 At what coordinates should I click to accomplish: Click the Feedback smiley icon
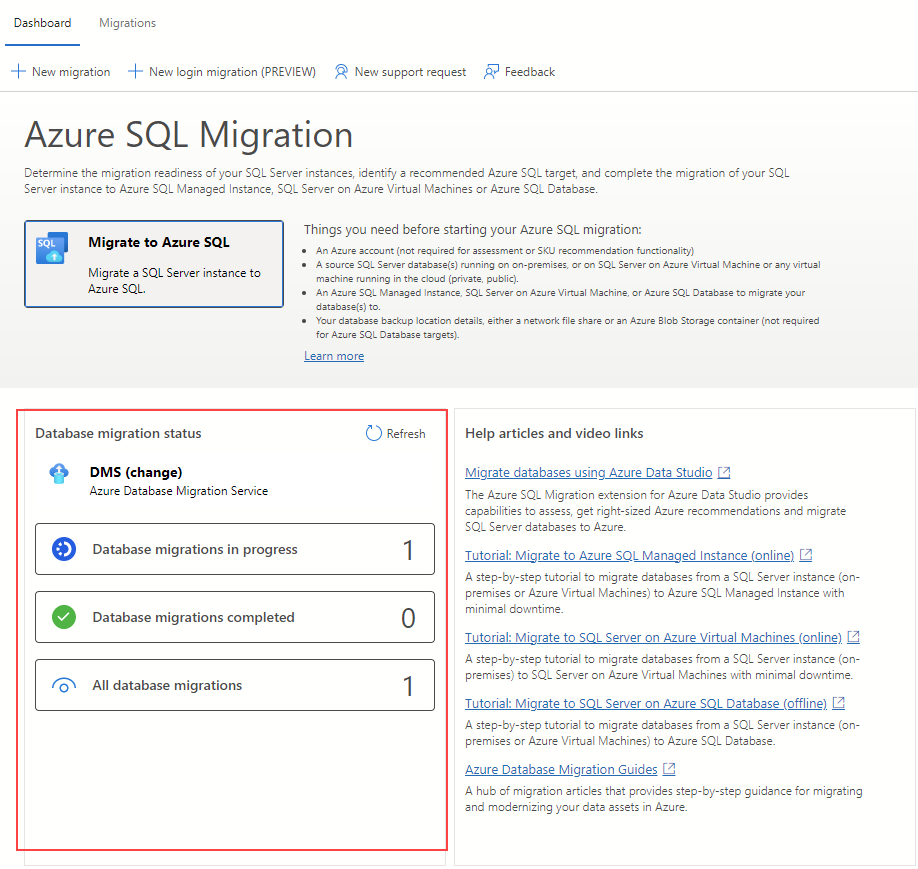(x=490, y=71)
